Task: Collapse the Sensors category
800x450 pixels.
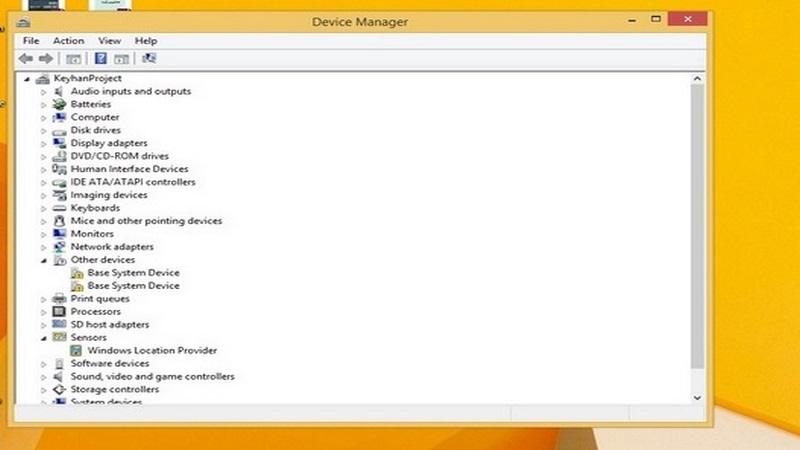Action: click(44, 338)
